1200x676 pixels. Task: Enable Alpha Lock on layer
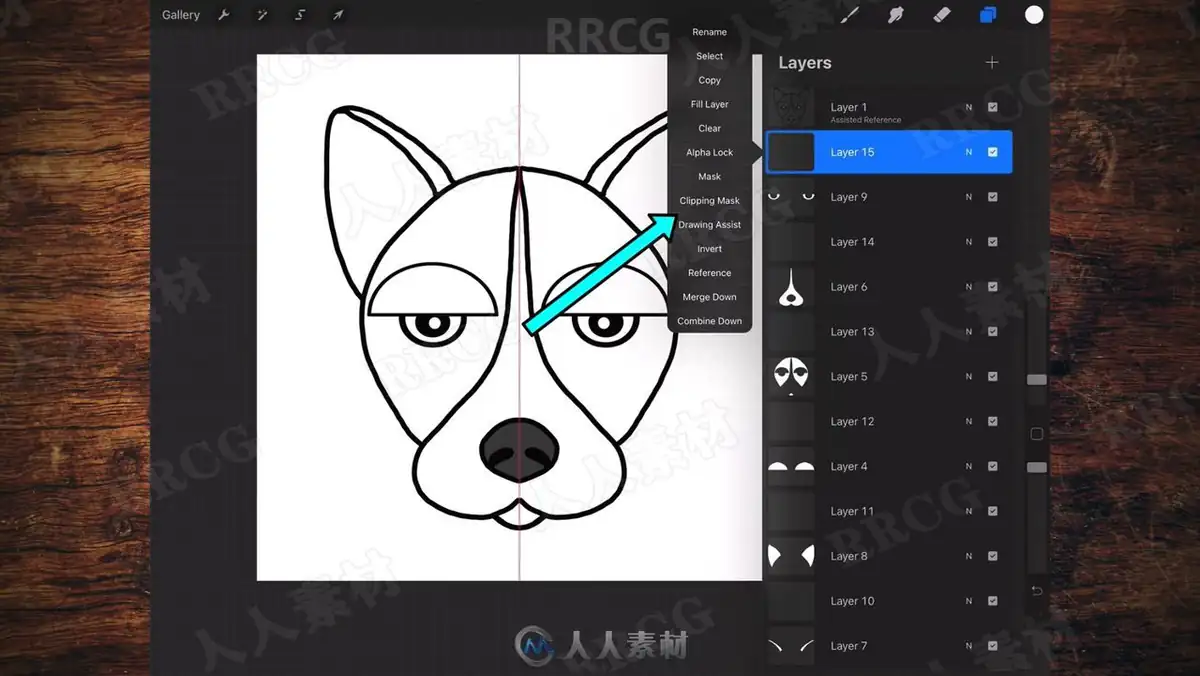click(710, 152)
